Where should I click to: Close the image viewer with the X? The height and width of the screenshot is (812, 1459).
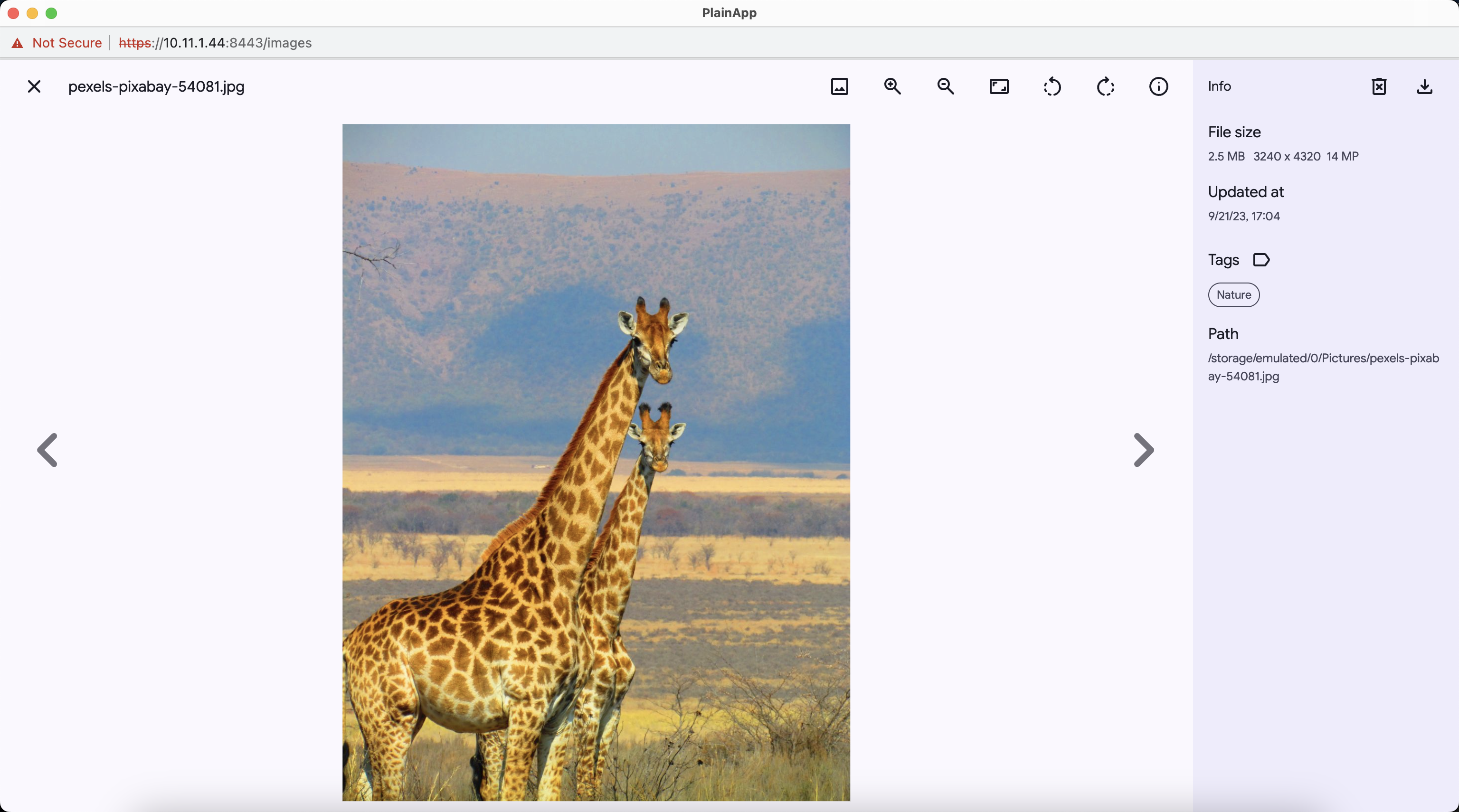point(34,86)
